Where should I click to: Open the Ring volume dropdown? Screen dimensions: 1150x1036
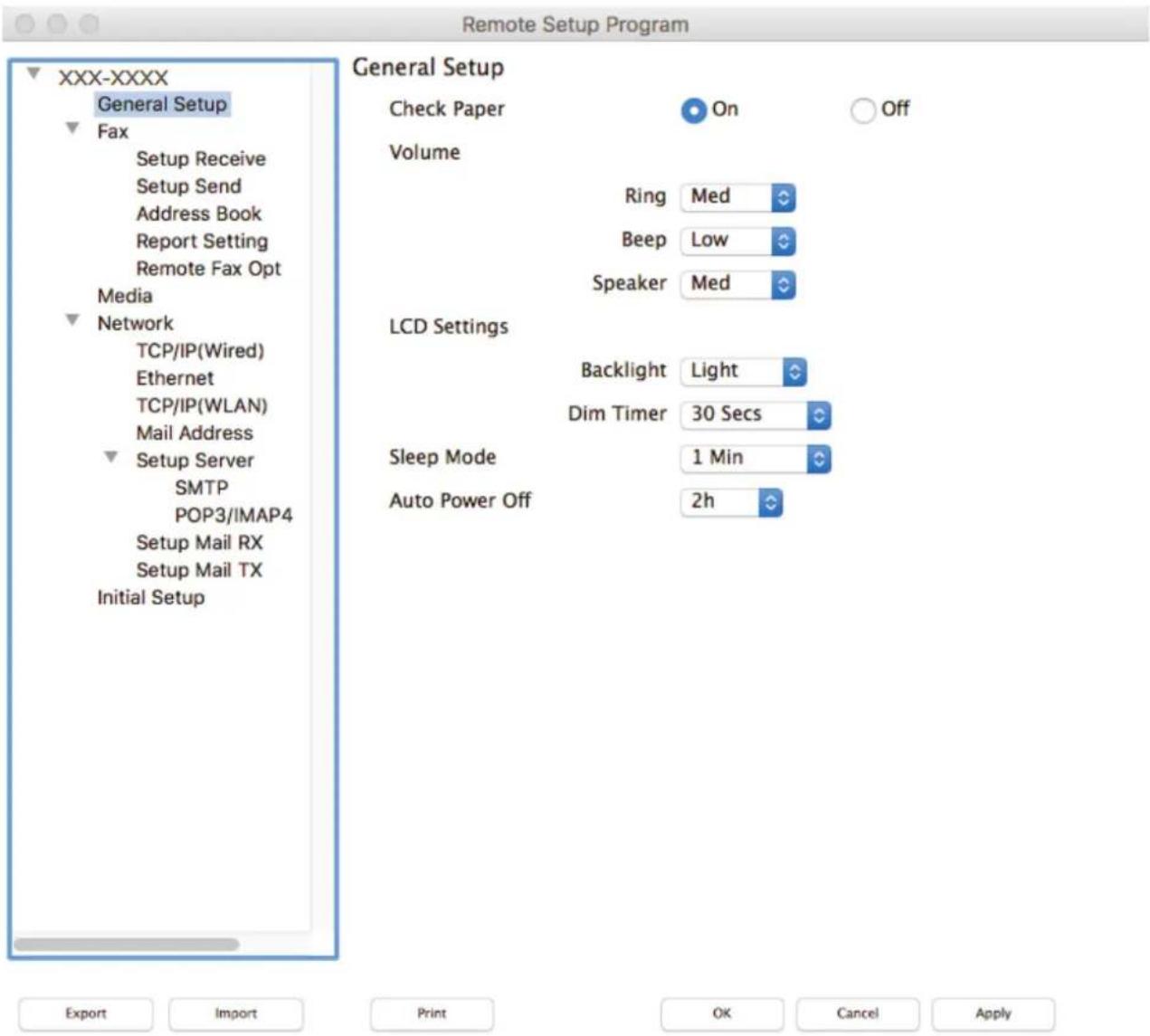point(738,197)
